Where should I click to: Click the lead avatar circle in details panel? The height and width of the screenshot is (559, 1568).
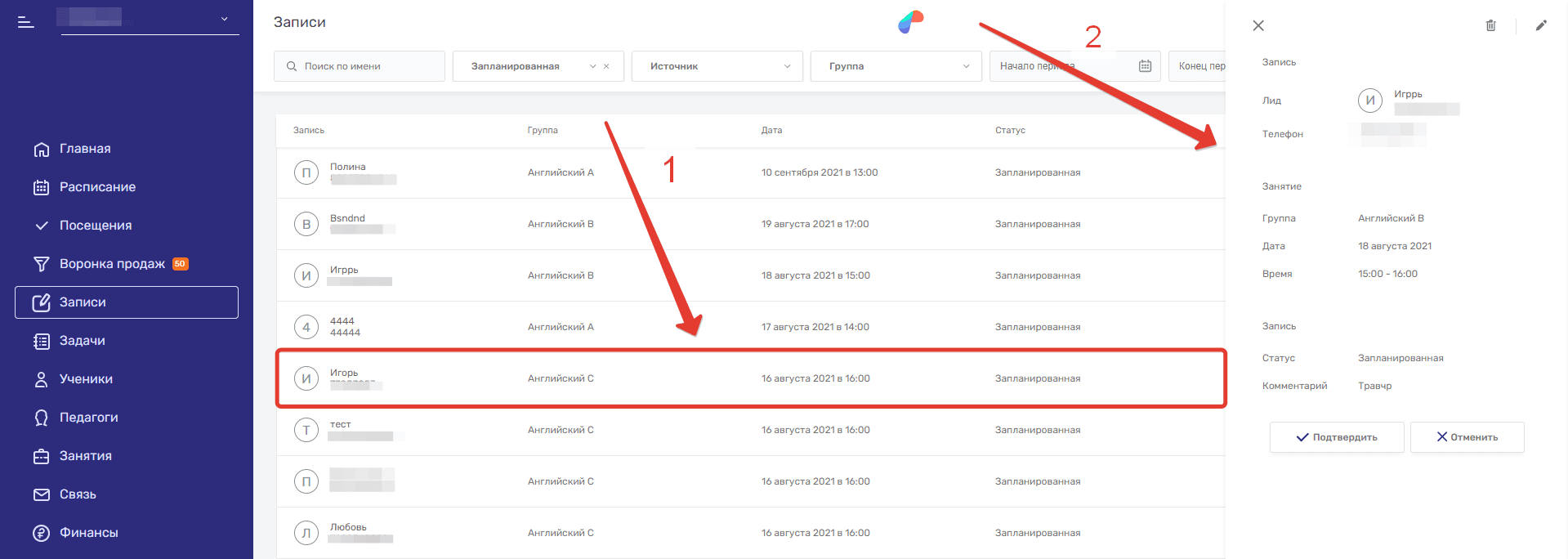[x=1370, y=101]
